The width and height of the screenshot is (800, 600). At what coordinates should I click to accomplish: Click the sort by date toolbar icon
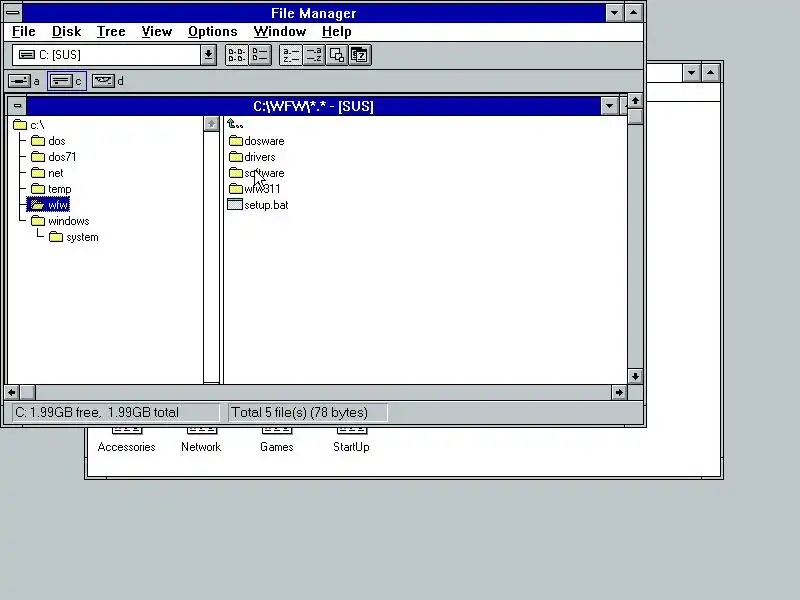[360, 55]
